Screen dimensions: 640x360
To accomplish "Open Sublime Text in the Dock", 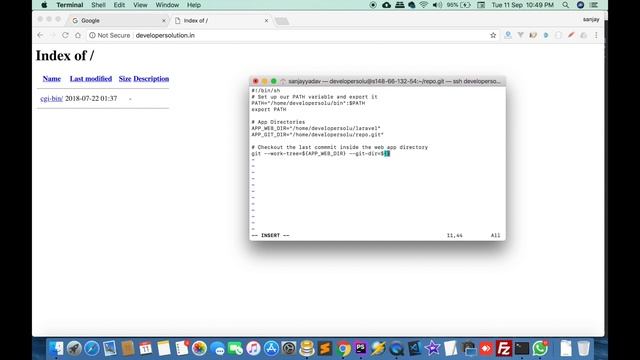I will pyautogui.click(x=325, y=349).
